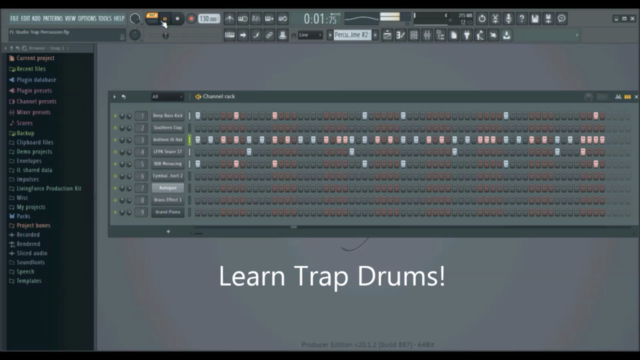Toggle typing keyboard to piano icon
The height and width of the screenshot is (360, 640).
(x=230, y=35)
